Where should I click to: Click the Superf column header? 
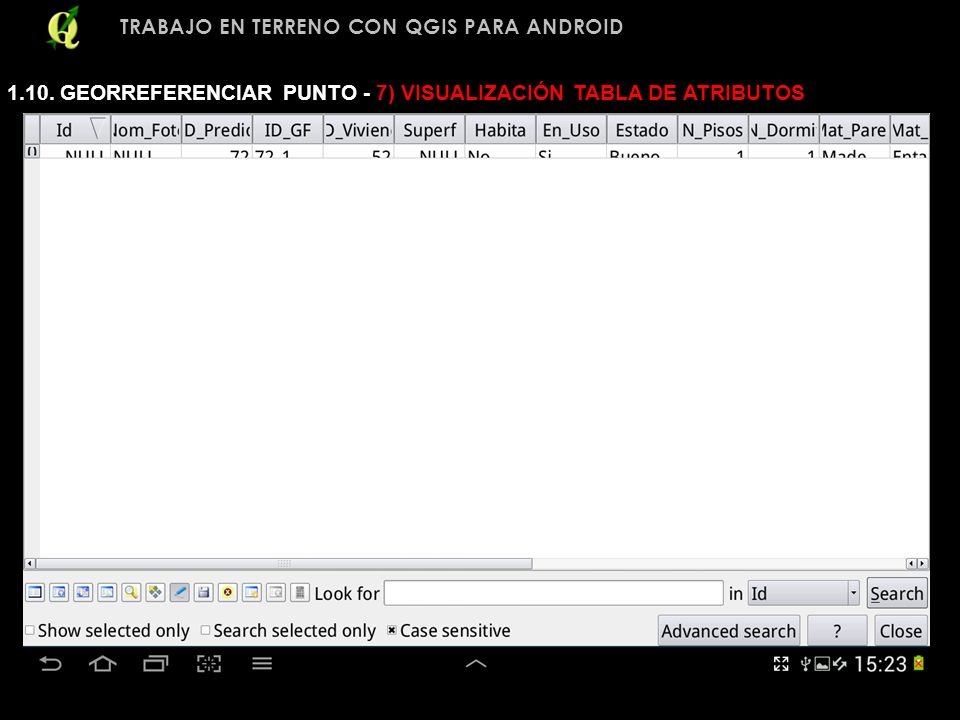[430, 130]
